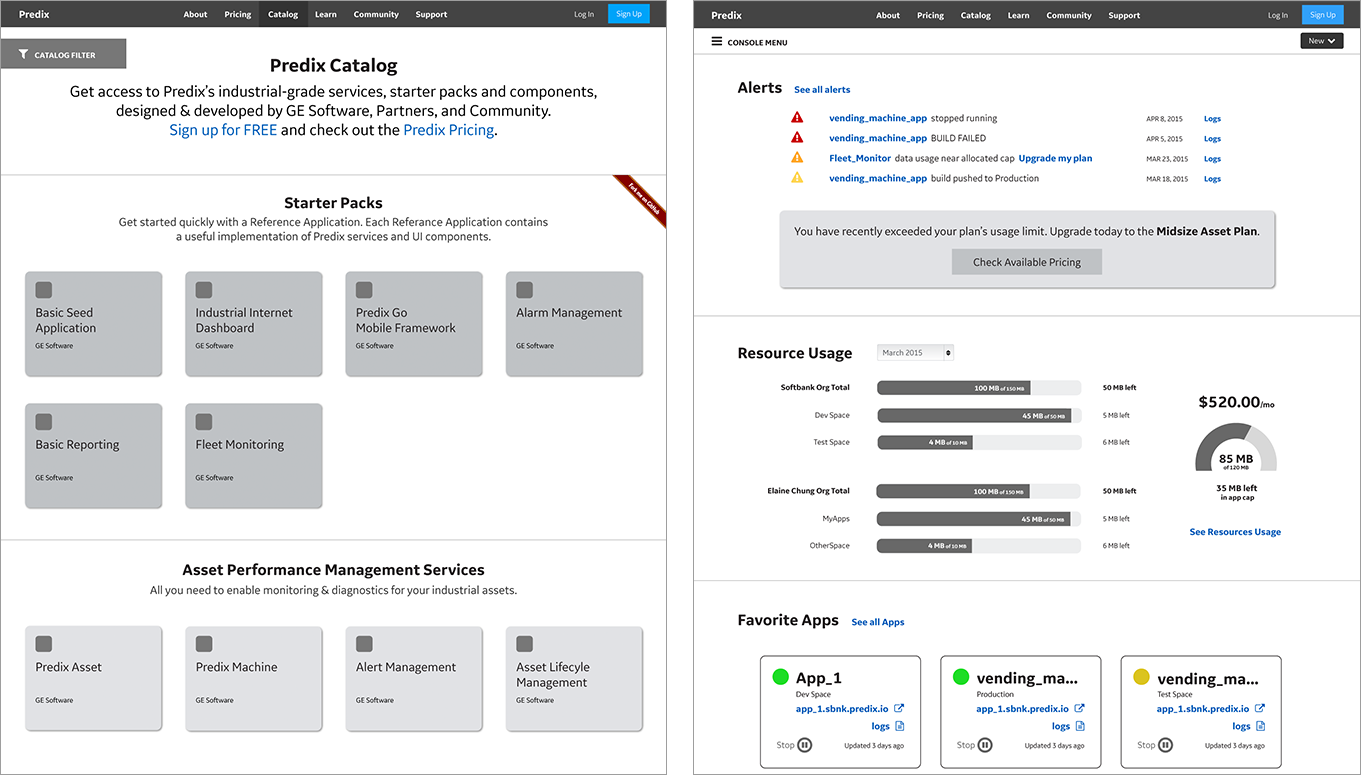Screen dimensions: 1363x778
Task: Select orange warning icon beside Fleet_Monitor alert
Action: 797,158
